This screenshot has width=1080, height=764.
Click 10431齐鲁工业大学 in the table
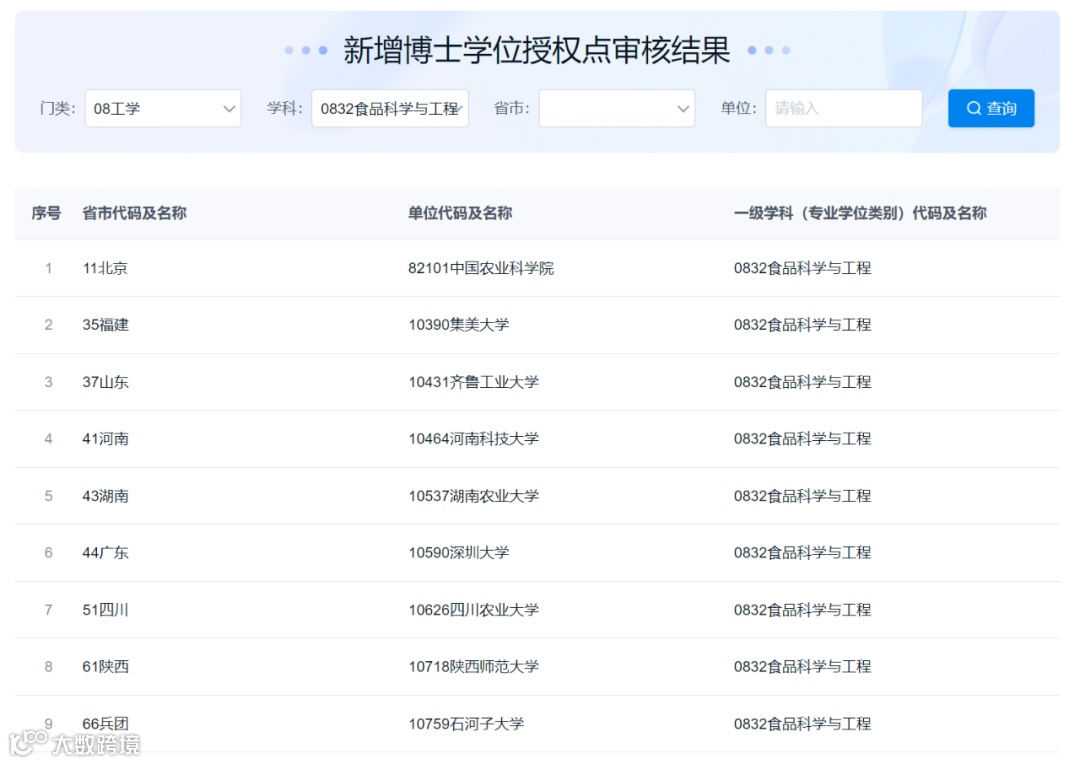(x=473, y=382)
